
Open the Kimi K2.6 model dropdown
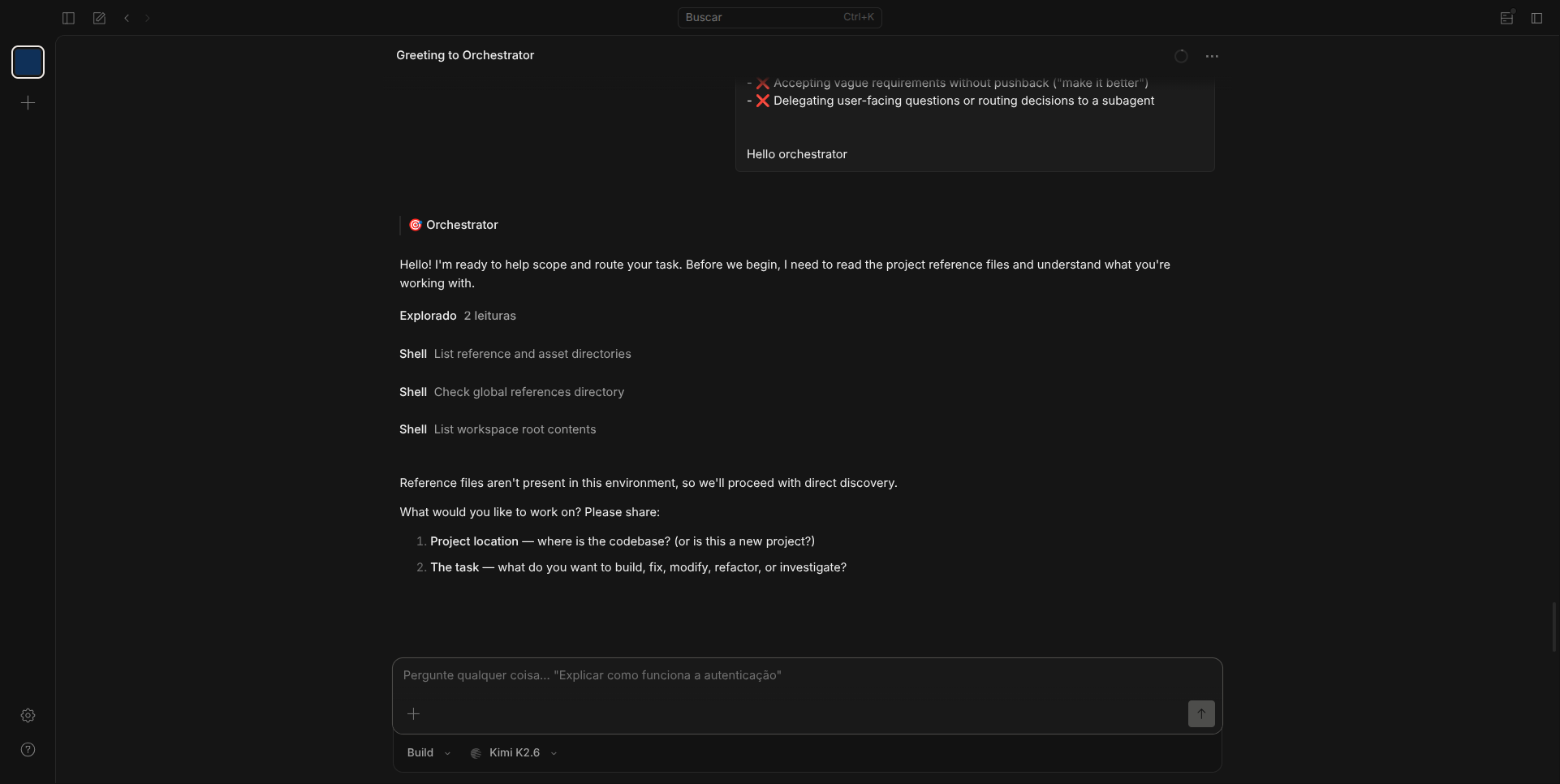coord(514,753)
